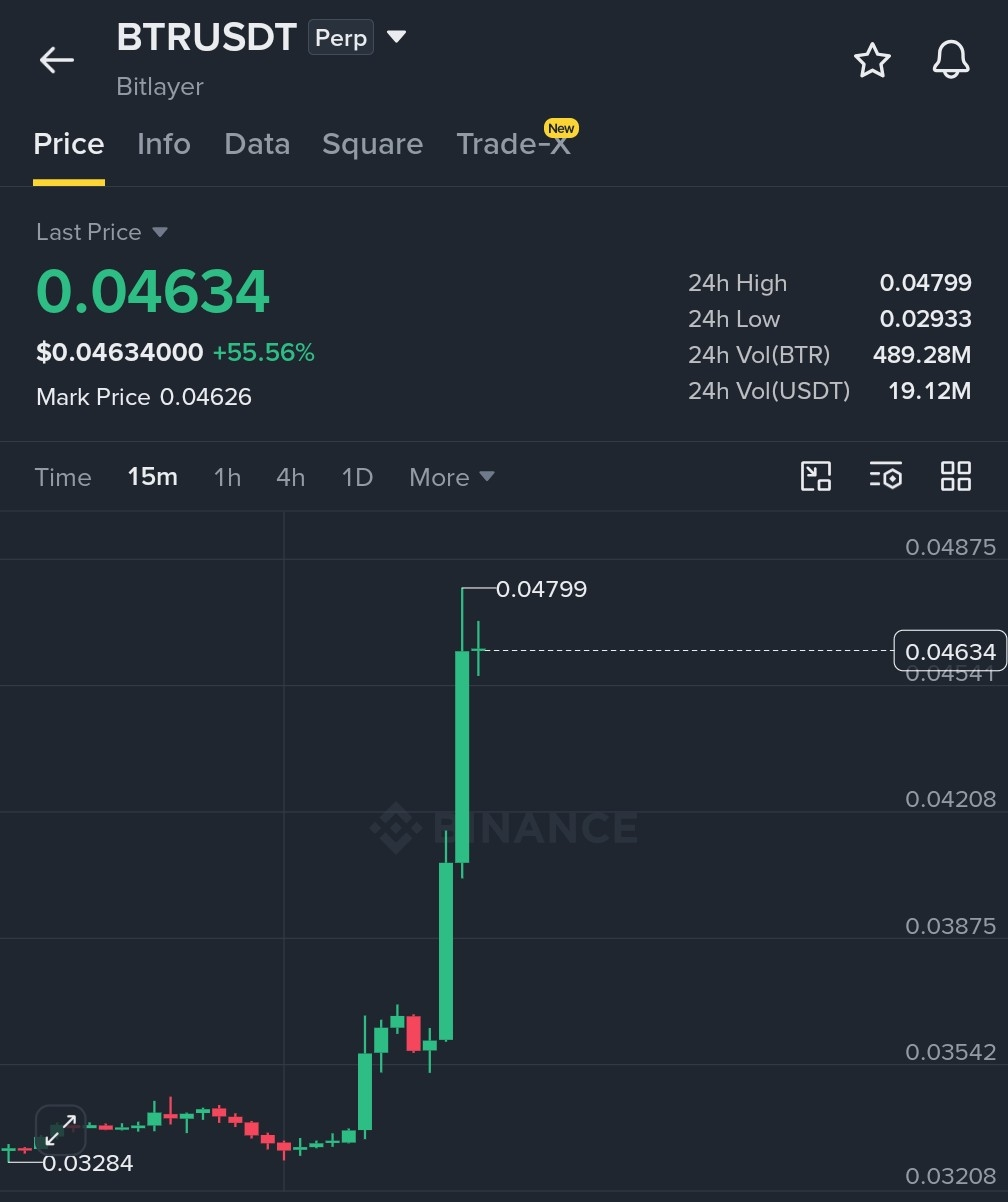The height and width of the screenshot is (1202, 1008).
Task: Tap the large 0.04634 last price
Action: pyautogui.click(x=153, y=291)
